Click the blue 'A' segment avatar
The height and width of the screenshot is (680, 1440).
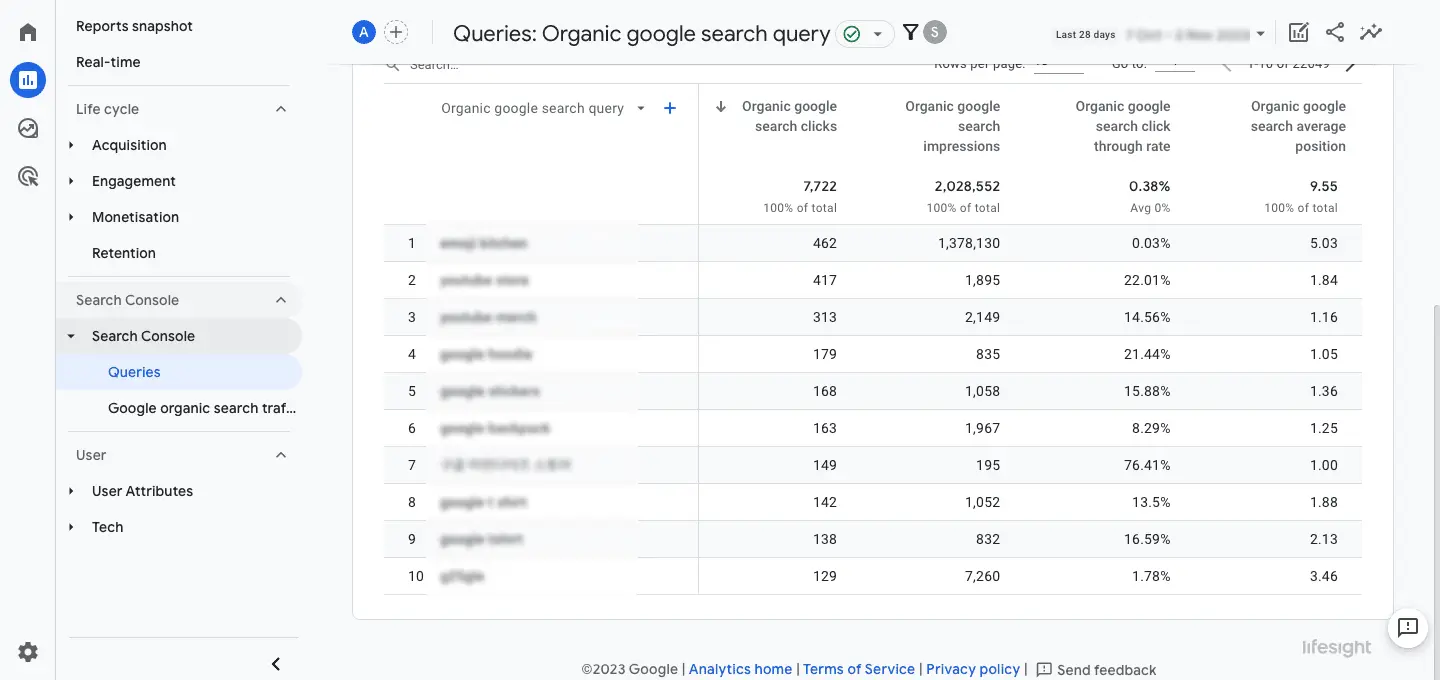coord(364,32)
